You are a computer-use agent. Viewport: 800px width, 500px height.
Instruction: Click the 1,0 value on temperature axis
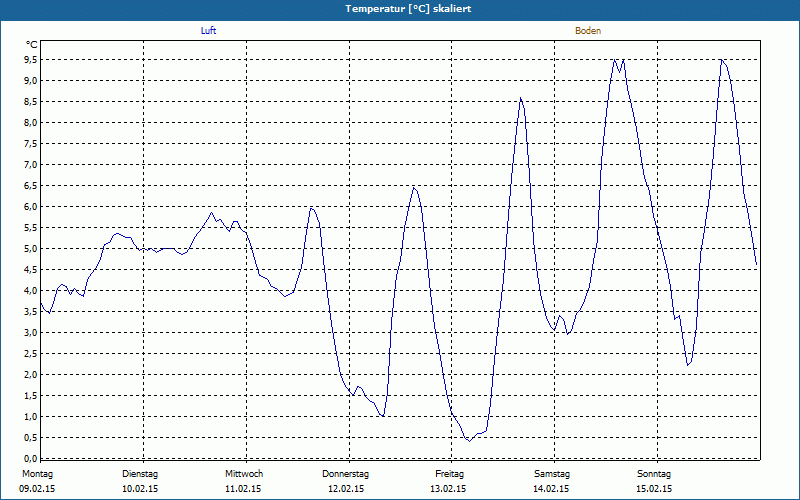30,416
